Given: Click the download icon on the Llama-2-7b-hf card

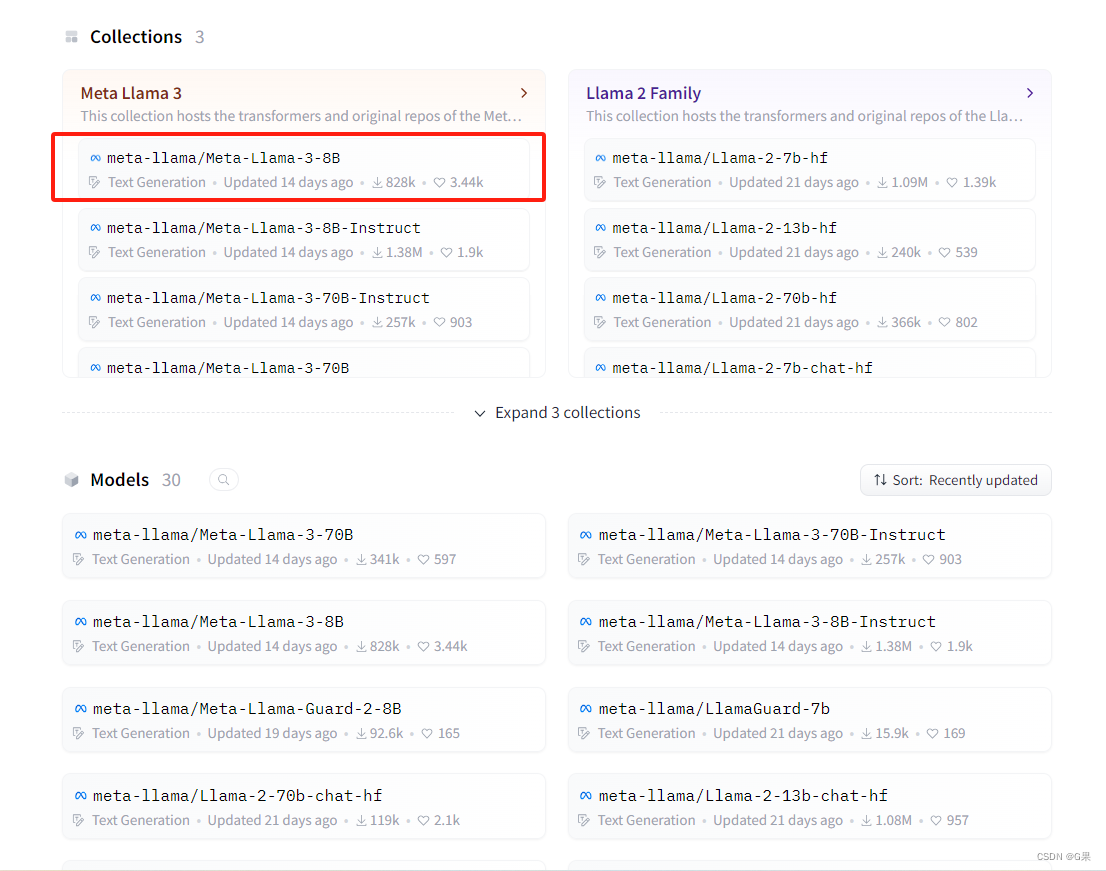Looking at the screenshot, I should click(882, 183).
